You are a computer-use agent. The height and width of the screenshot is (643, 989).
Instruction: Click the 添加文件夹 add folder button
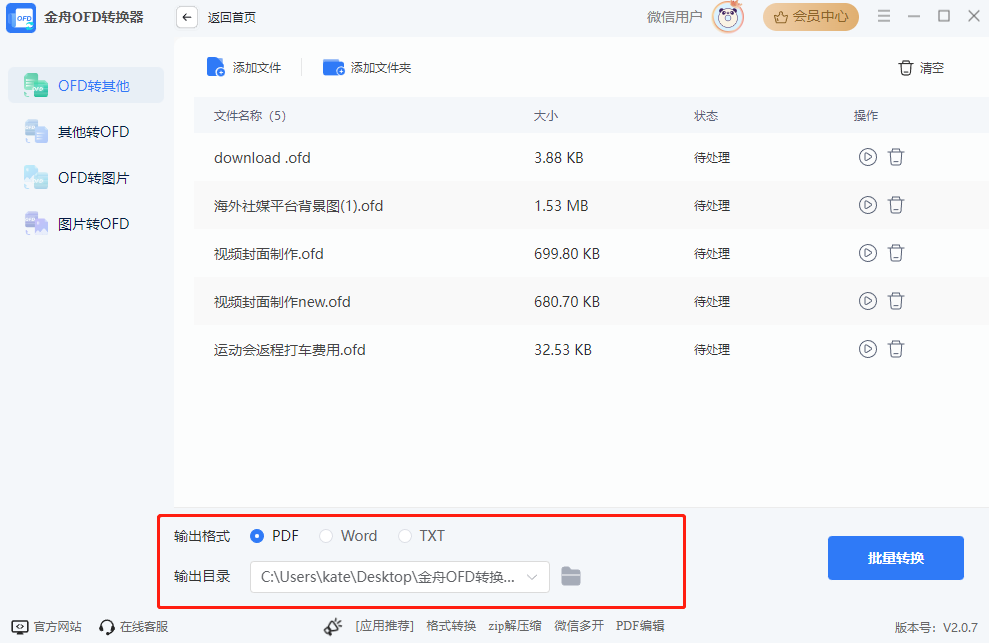pyautogui.click(x=367, y=68)
